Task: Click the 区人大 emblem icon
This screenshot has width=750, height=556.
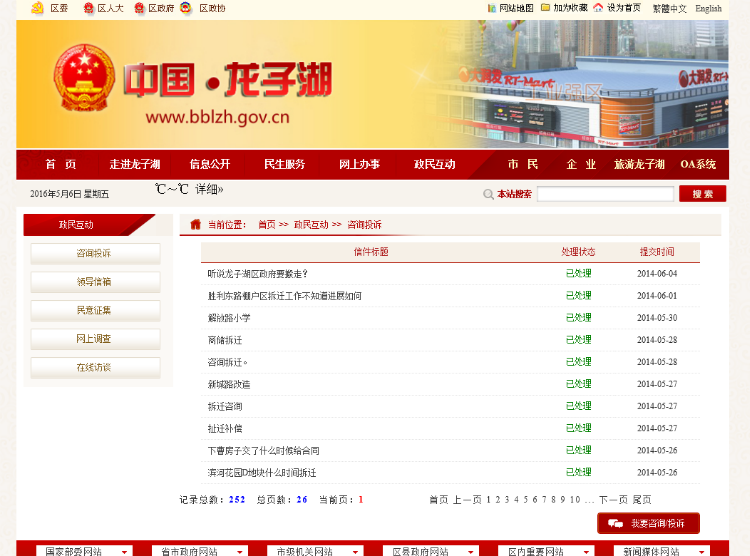Action: point(88,8)
